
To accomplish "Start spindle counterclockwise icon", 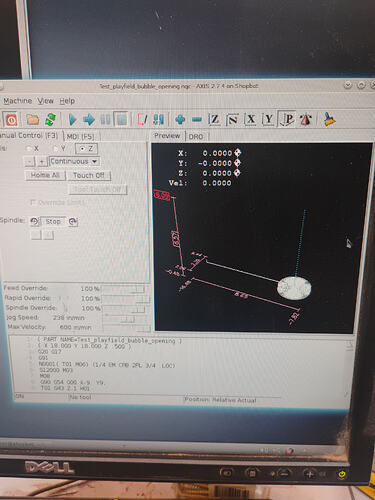I will (34, 221).
